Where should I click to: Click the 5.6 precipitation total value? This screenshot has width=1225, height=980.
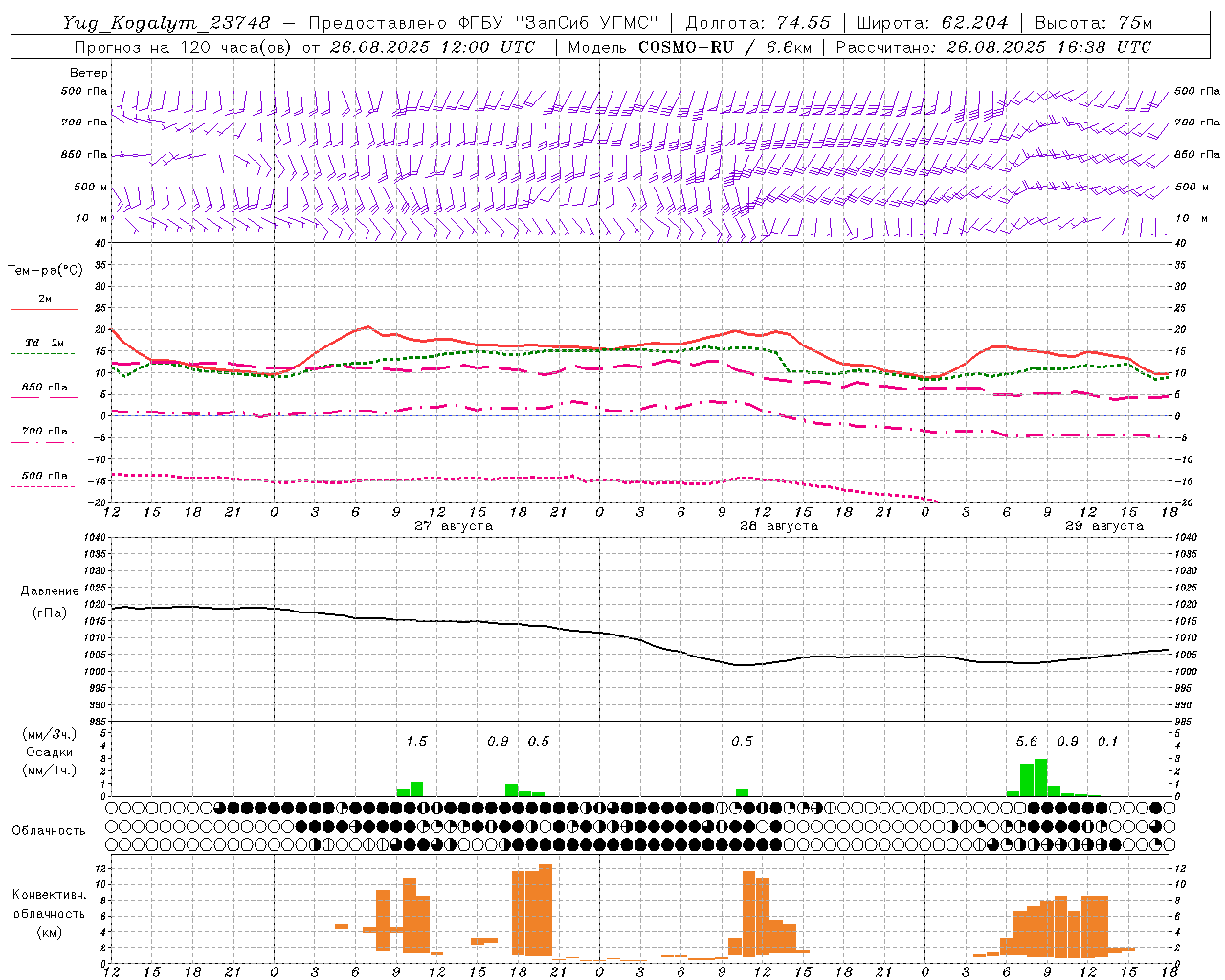(1027, 741)
